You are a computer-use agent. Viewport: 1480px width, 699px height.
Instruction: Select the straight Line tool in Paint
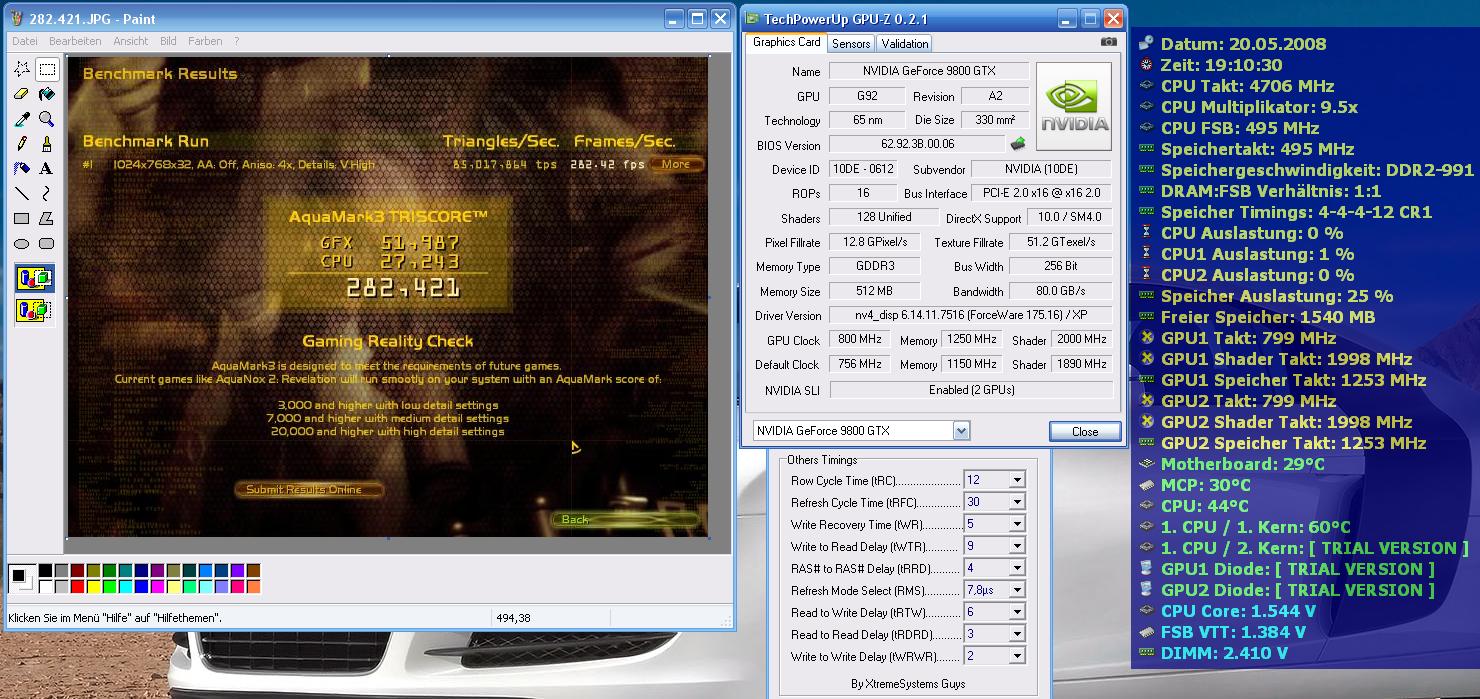(x=22, y=194)
